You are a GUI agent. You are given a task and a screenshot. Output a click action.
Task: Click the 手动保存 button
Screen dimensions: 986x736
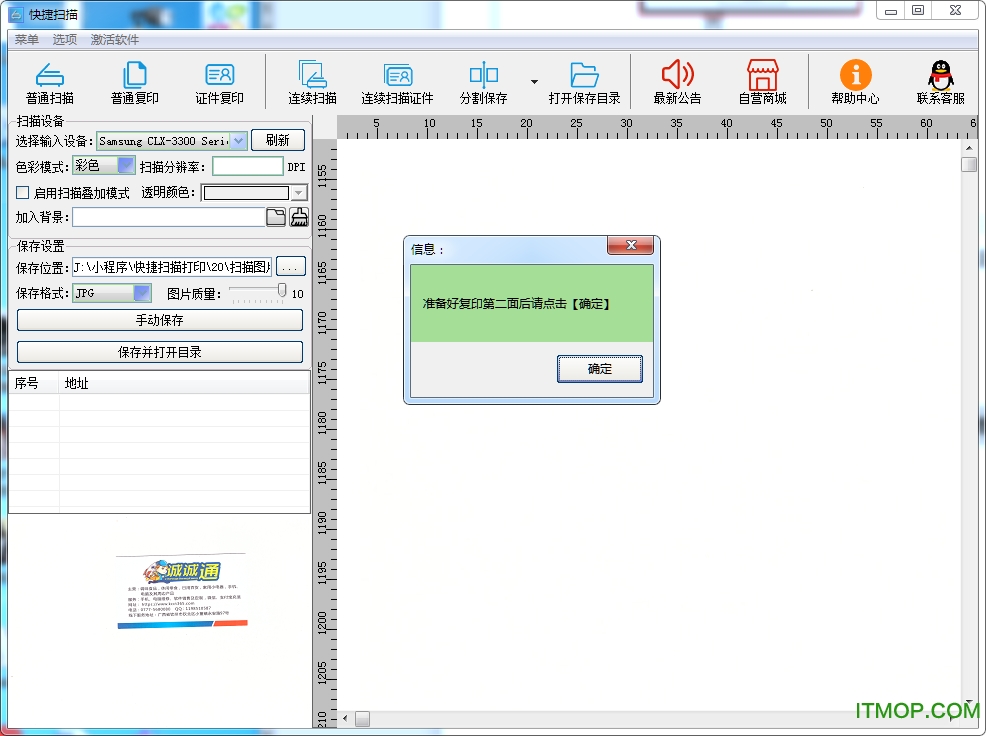click(x=160, y=320)
